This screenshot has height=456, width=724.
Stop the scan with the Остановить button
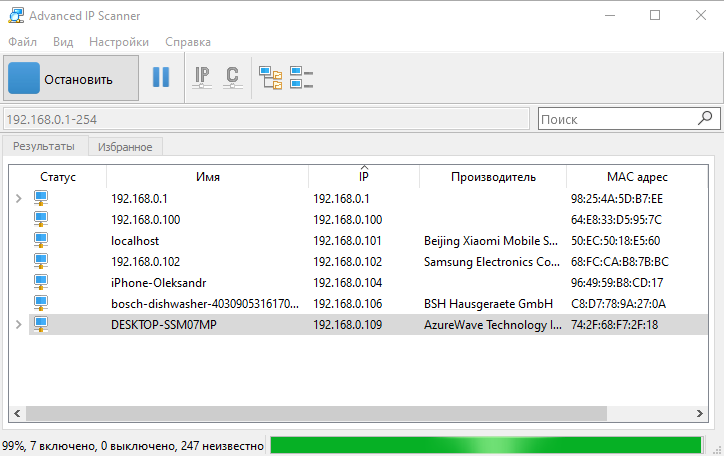(x=71, y=78)
